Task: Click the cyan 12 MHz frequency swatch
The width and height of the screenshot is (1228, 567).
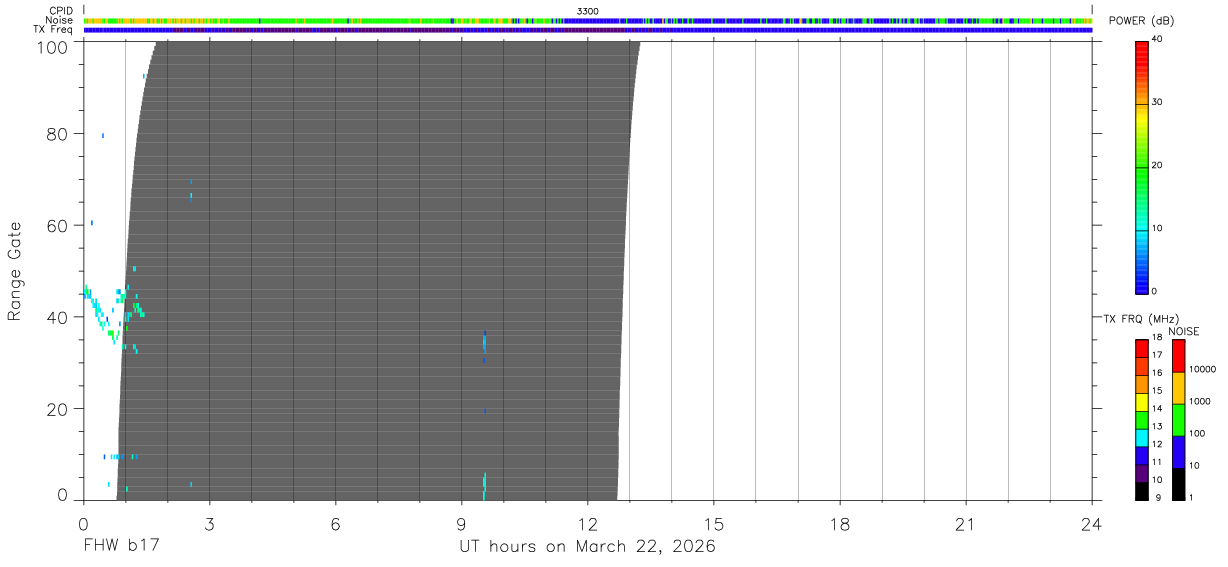Action: click(x=1142, y=439)
